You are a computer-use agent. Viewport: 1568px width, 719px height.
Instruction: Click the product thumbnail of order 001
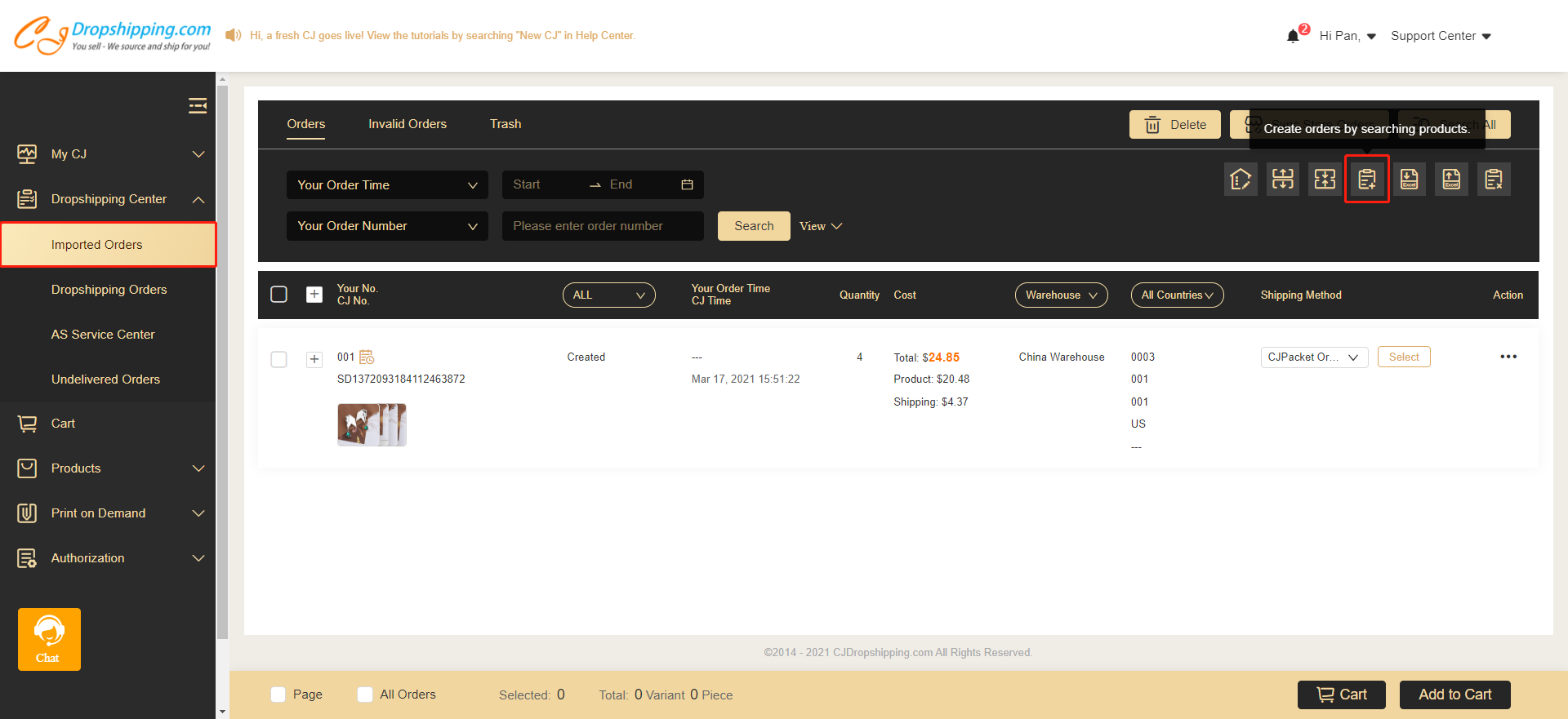tap(372, 424)
